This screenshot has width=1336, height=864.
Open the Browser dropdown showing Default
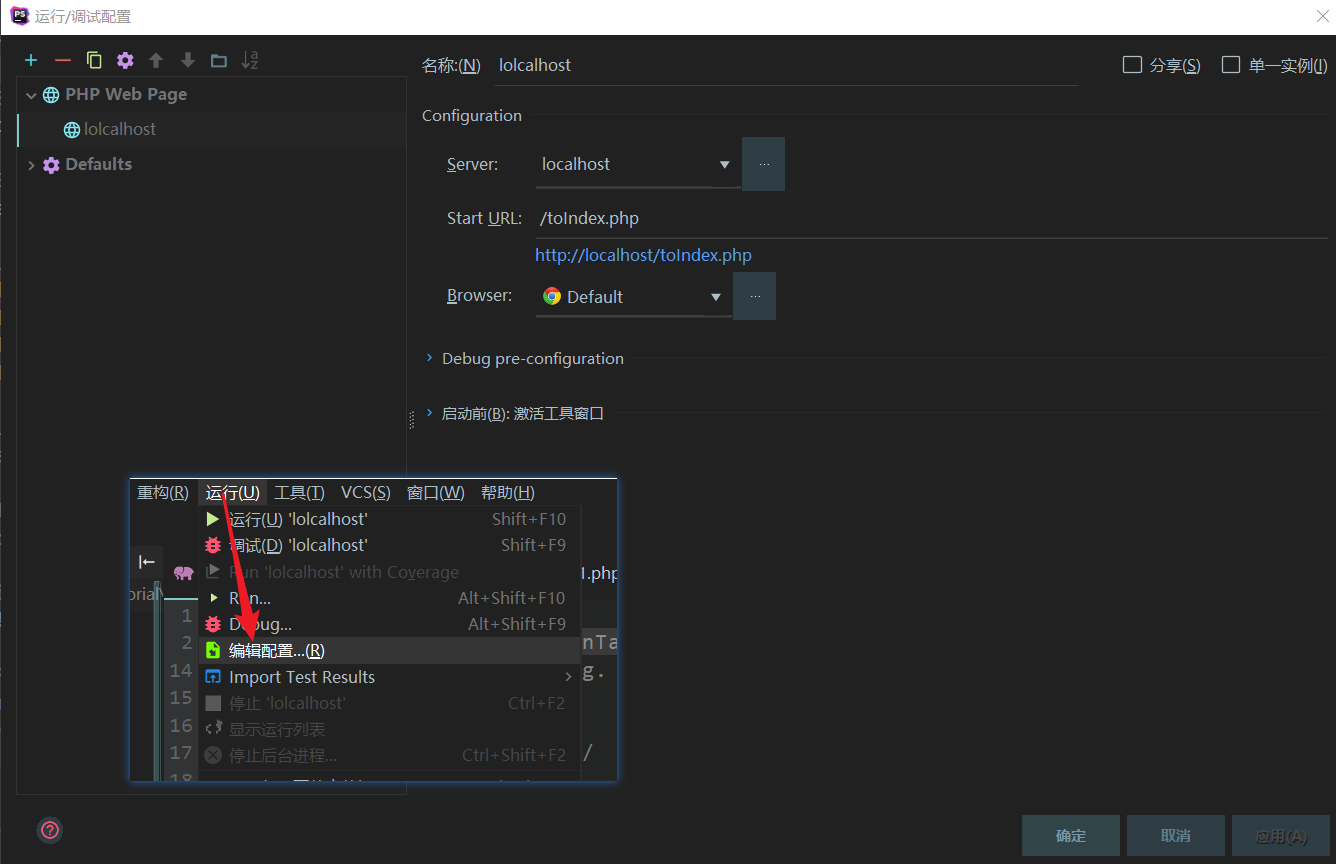[634, 296]
